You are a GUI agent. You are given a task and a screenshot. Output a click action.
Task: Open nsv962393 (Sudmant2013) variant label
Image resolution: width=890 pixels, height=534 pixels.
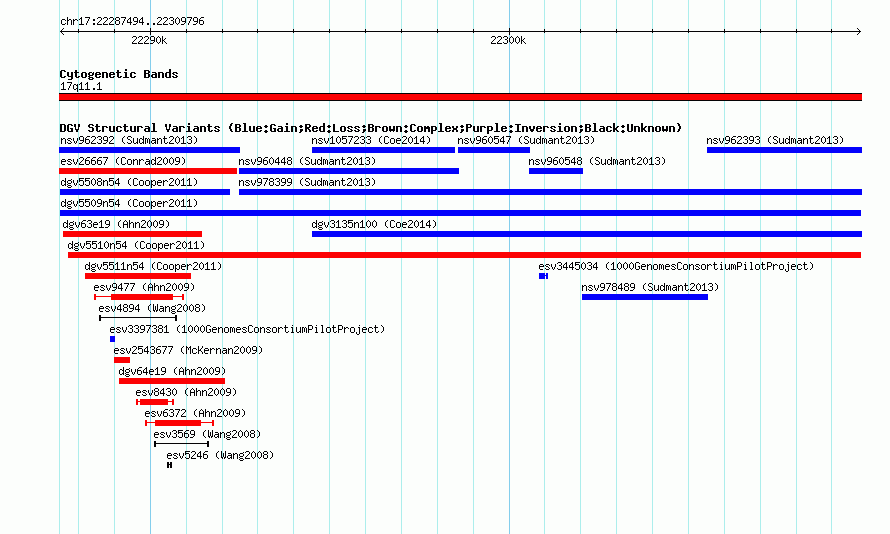(x=775, y=140)
